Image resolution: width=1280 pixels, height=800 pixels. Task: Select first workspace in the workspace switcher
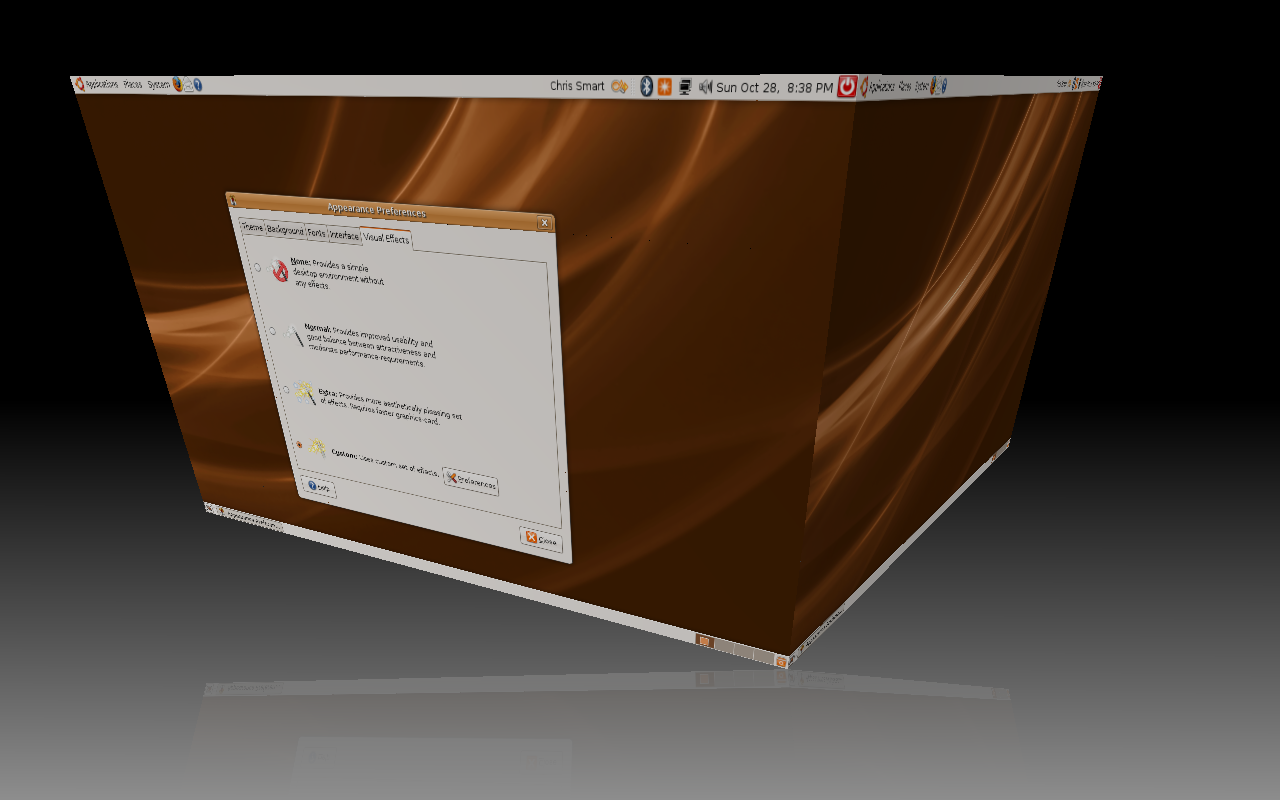coord(703,640)
